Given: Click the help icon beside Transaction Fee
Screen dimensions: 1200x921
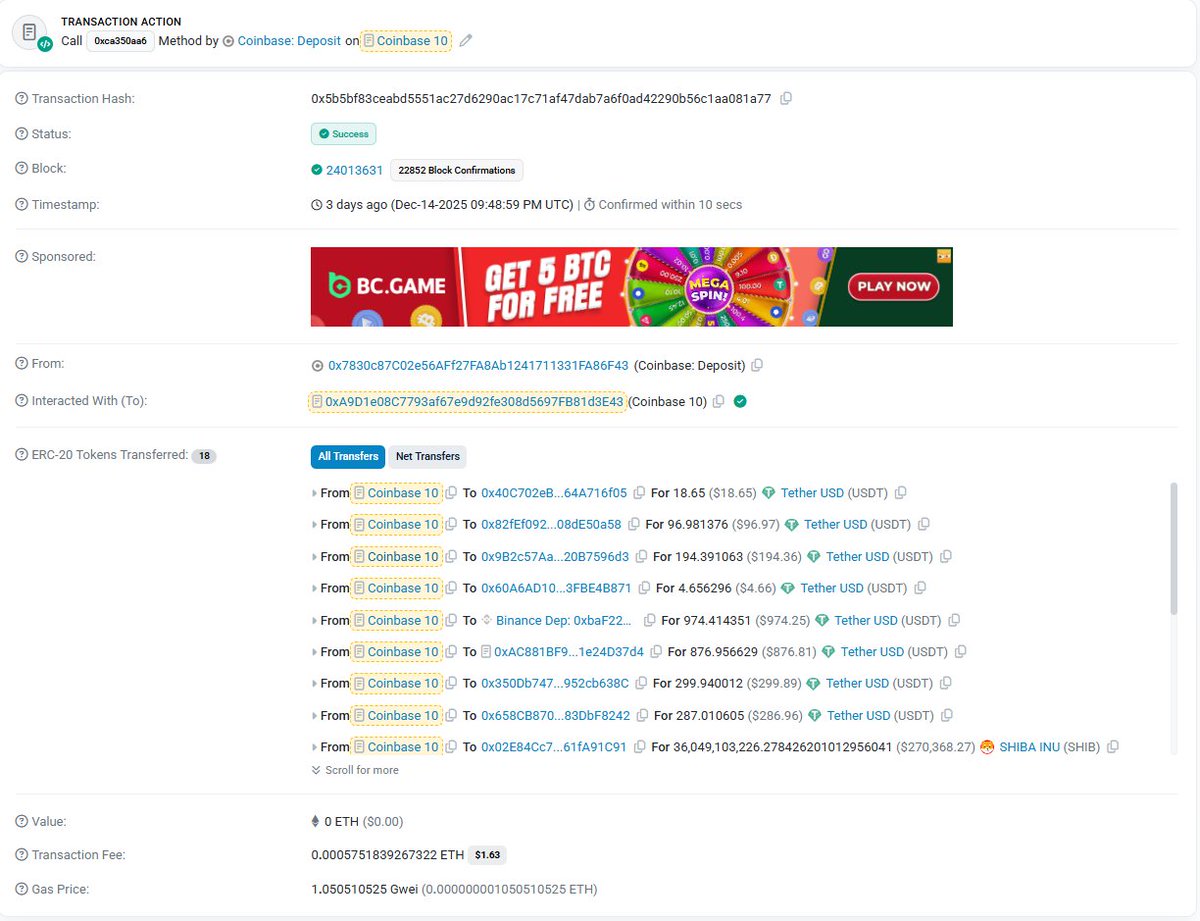Looking at the screenshot, I should coord(22,855).
